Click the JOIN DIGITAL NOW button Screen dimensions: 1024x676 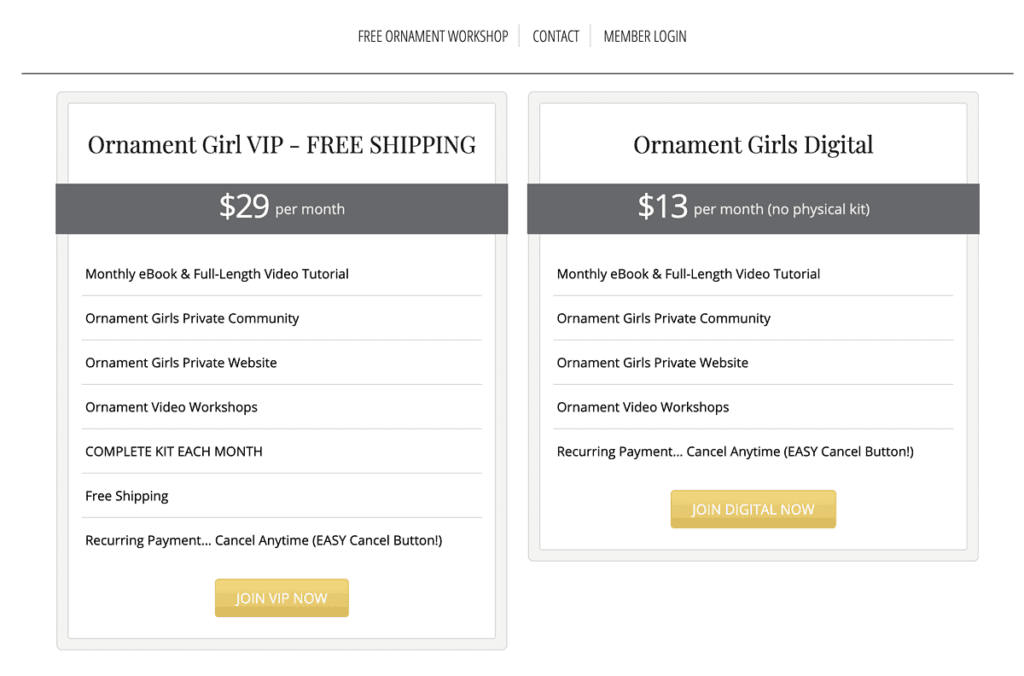coord(753,508)
